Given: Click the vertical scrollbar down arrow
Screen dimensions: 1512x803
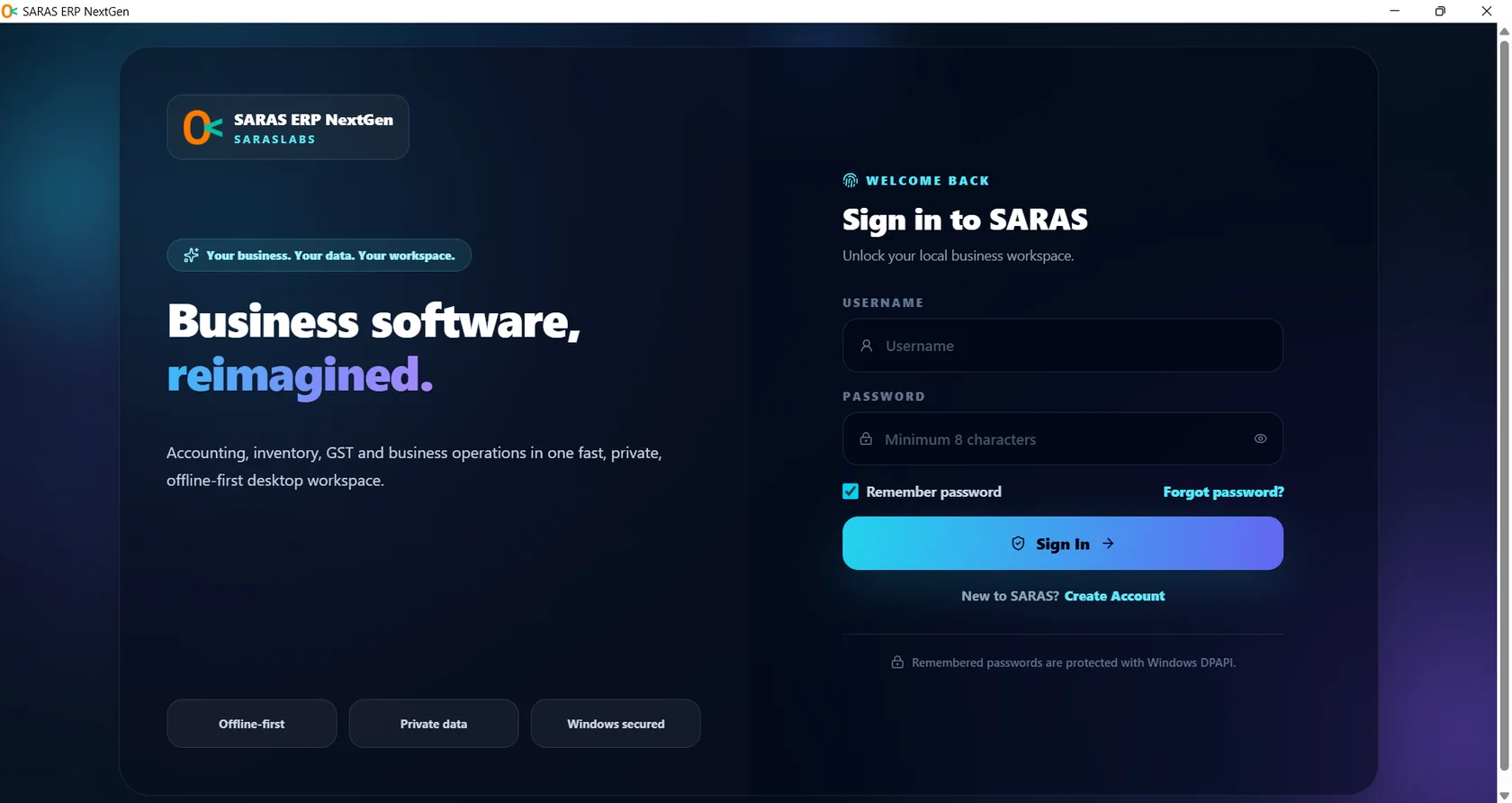Looking at the screenshot, I should [x=1504, y=796].
